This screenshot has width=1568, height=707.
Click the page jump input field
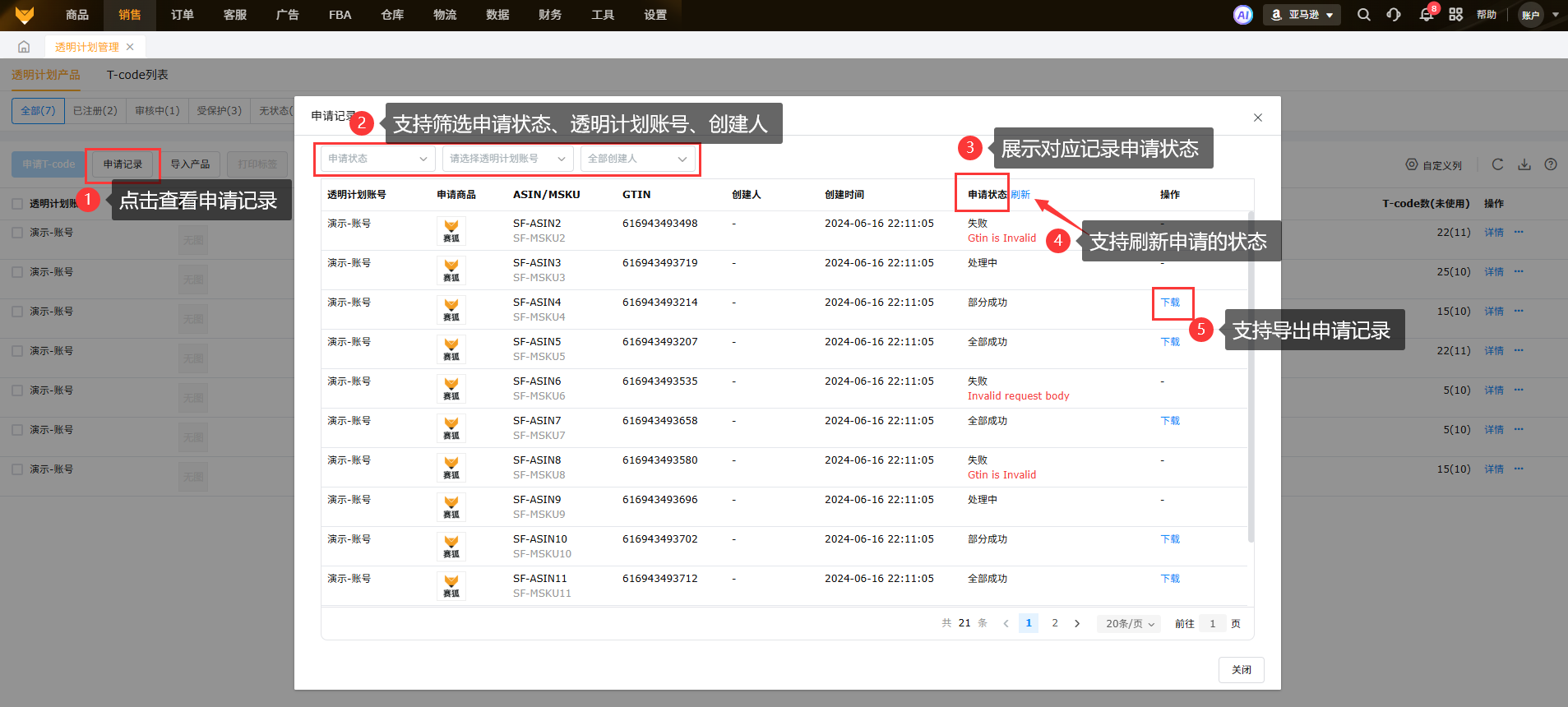pos(1212,624)
